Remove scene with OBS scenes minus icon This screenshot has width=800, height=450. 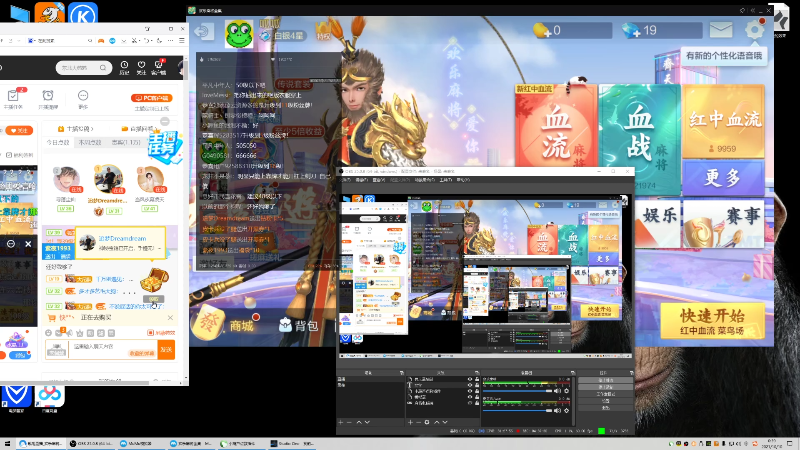[x=349, y=422]
